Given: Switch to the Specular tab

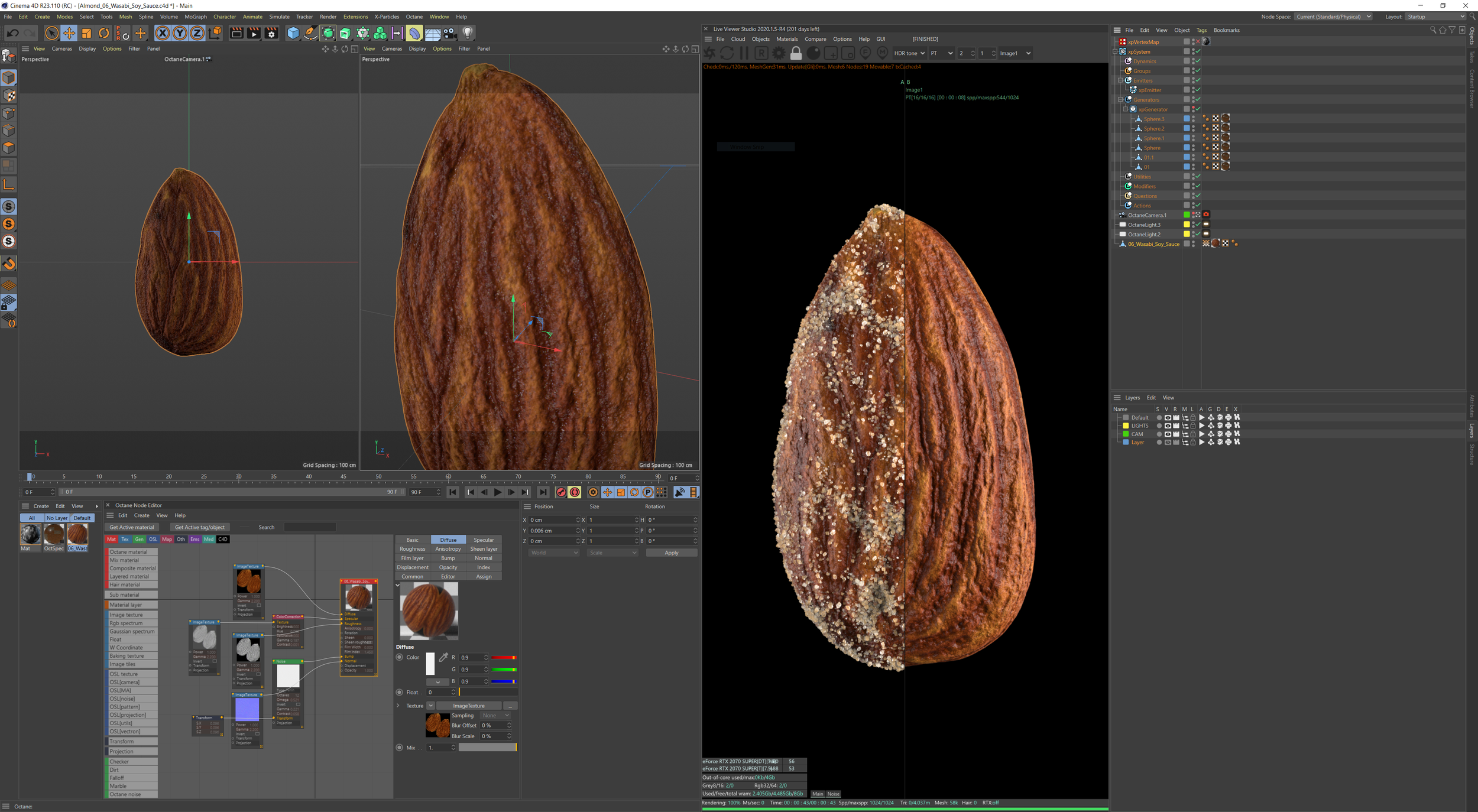Looking at the screenshot, I should [x=483, y=540].
